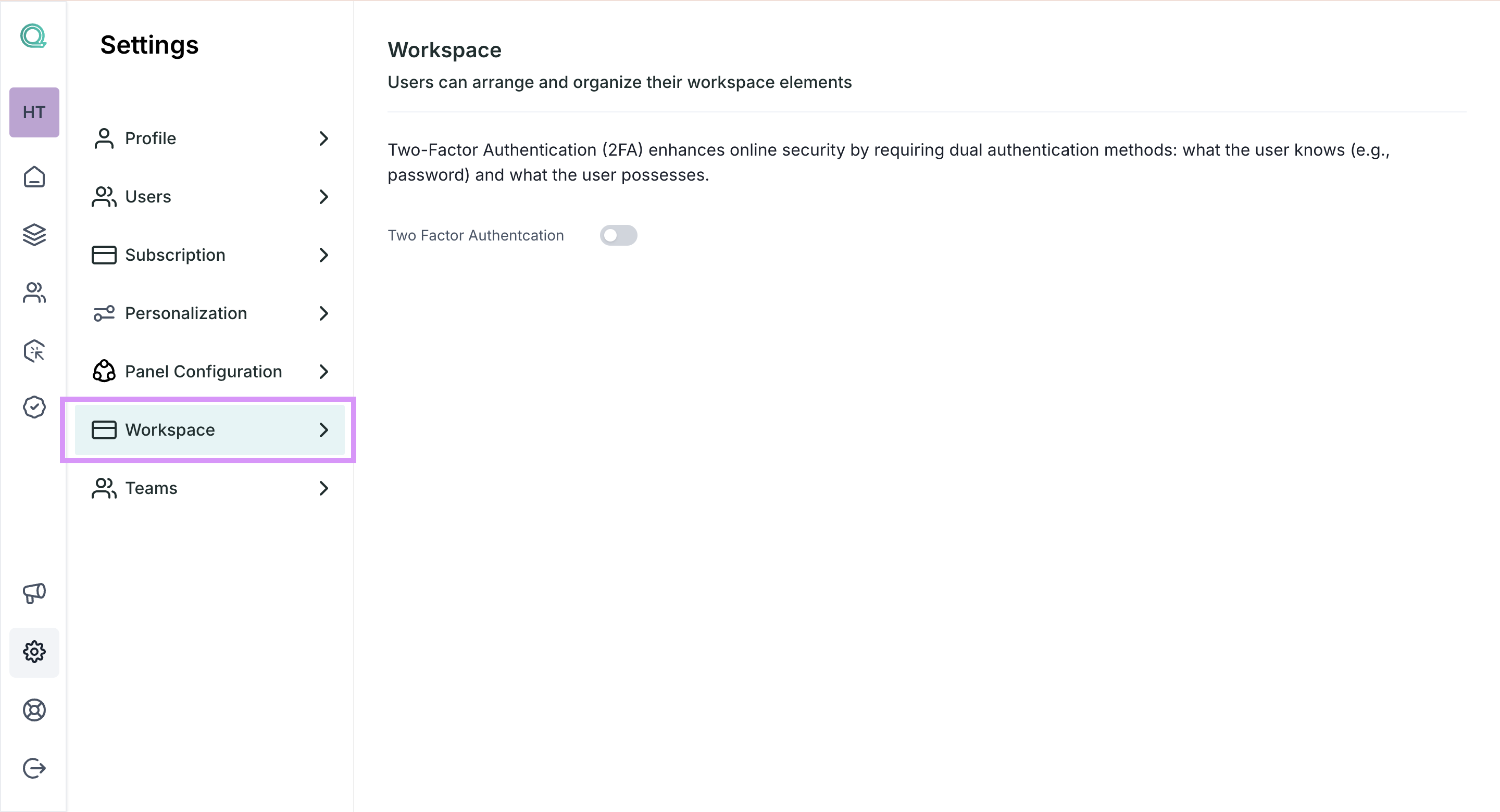Click the workspace elements subtitle text

(x=620, y=82)
